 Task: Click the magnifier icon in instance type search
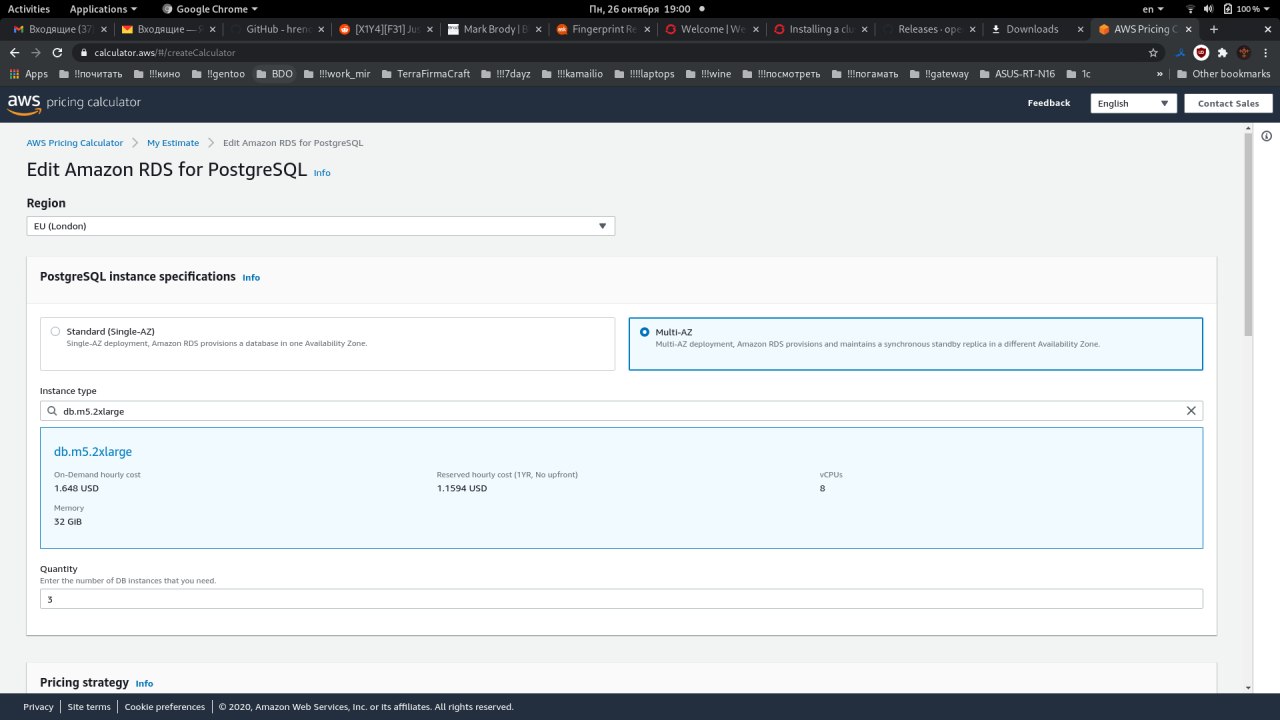click(52, 411)
